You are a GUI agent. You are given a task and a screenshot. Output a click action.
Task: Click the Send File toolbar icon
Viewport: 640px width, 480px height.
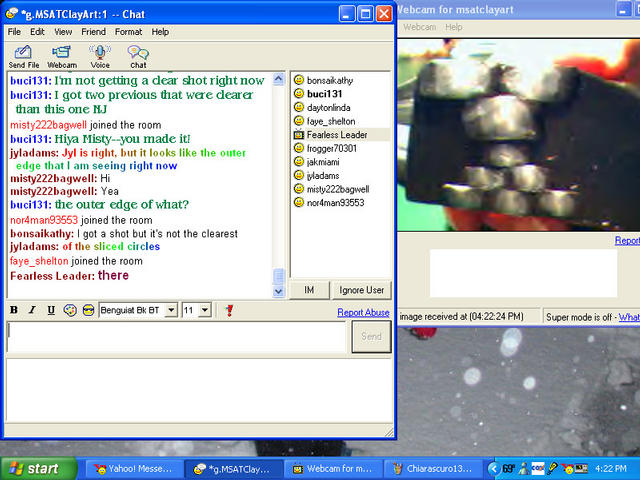pos(24,57)
